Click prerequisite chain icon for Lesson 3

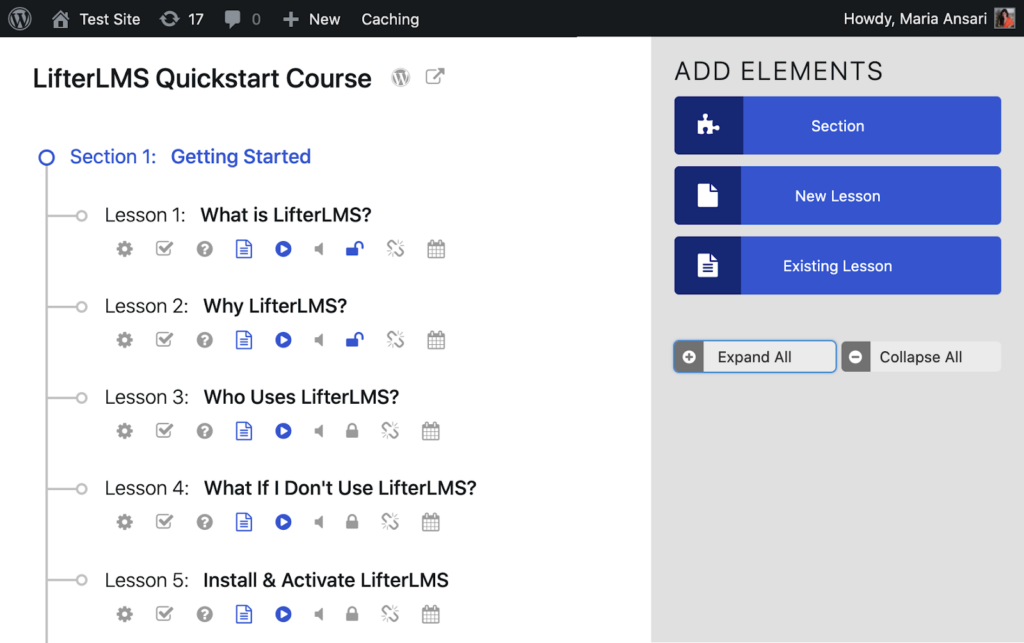tap(390, 430)
